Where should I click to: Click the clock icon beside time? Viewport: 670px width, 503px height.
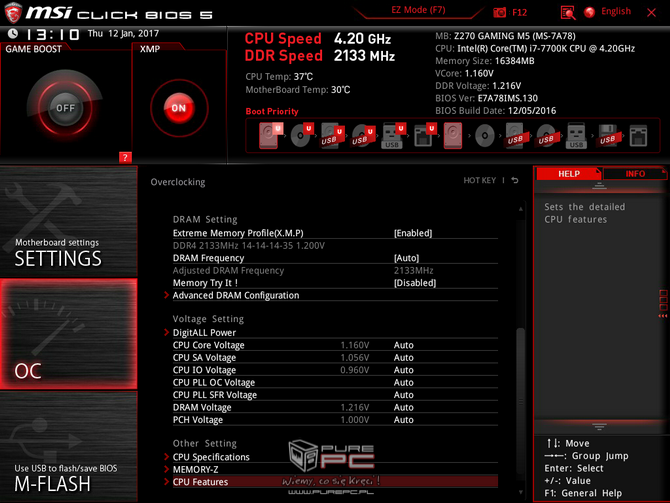[x=13, y=33]
